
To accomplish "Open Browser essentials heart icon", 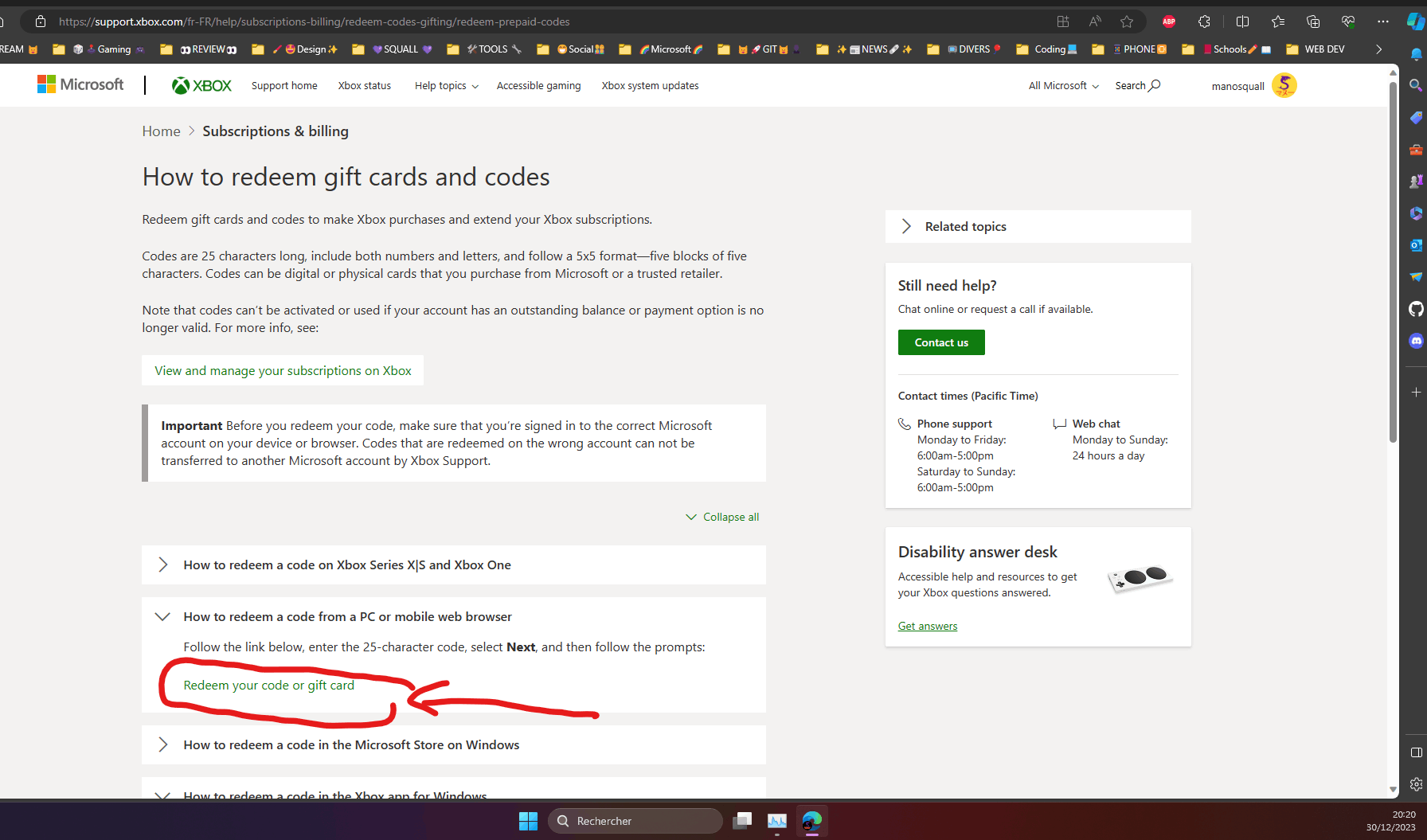I will (1348, 21).
